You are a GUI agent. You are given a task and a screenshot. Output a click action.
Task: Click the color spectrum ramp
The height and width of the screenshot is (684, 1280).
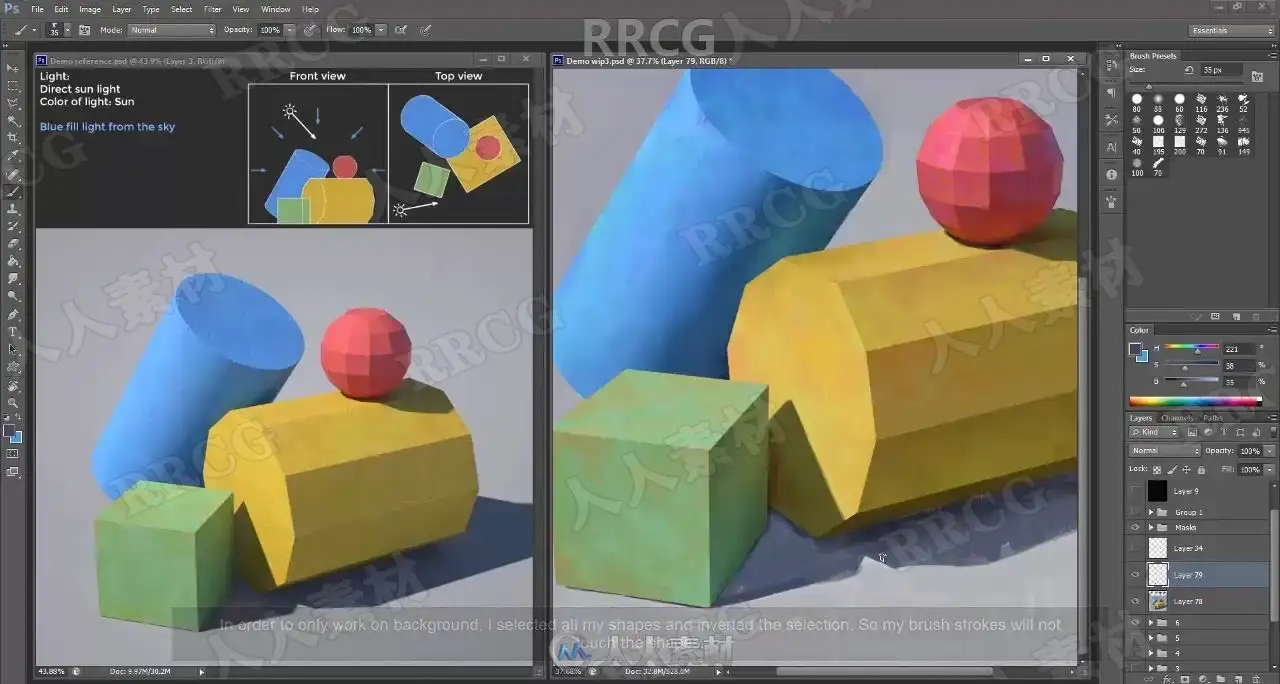click(1195, 402)
